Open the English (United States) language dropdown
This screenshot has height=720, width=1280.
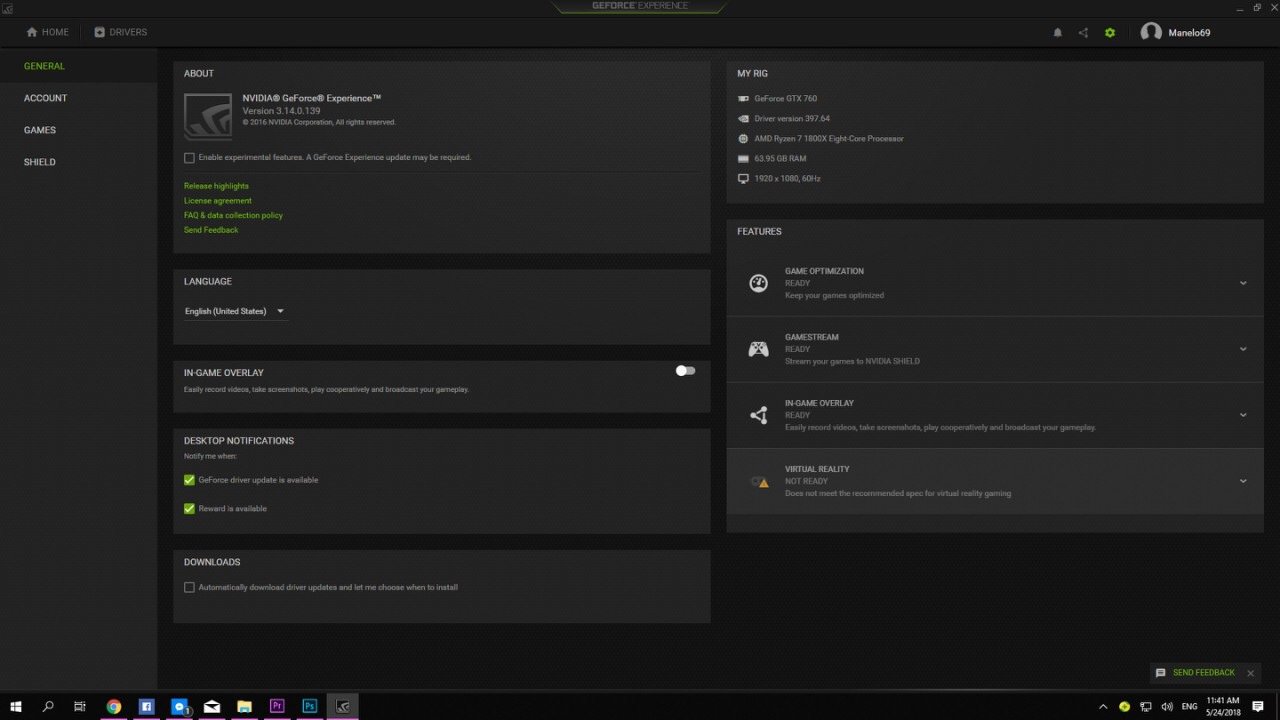pyautogui.click(x=235, y=311)
